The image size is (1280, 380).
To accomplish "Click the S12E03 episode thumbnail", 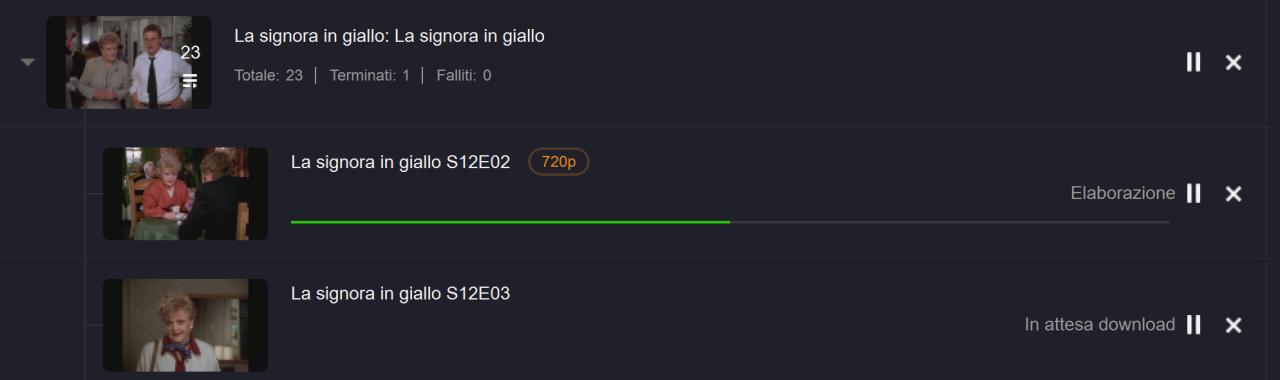I will [185, 324].
